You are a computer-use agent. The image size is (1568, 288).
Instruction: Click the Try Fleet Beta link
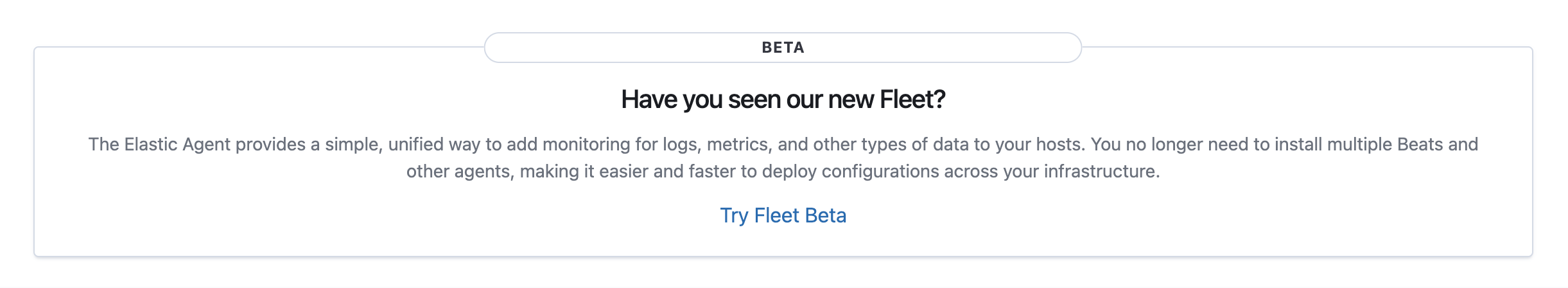click(783, 215)
